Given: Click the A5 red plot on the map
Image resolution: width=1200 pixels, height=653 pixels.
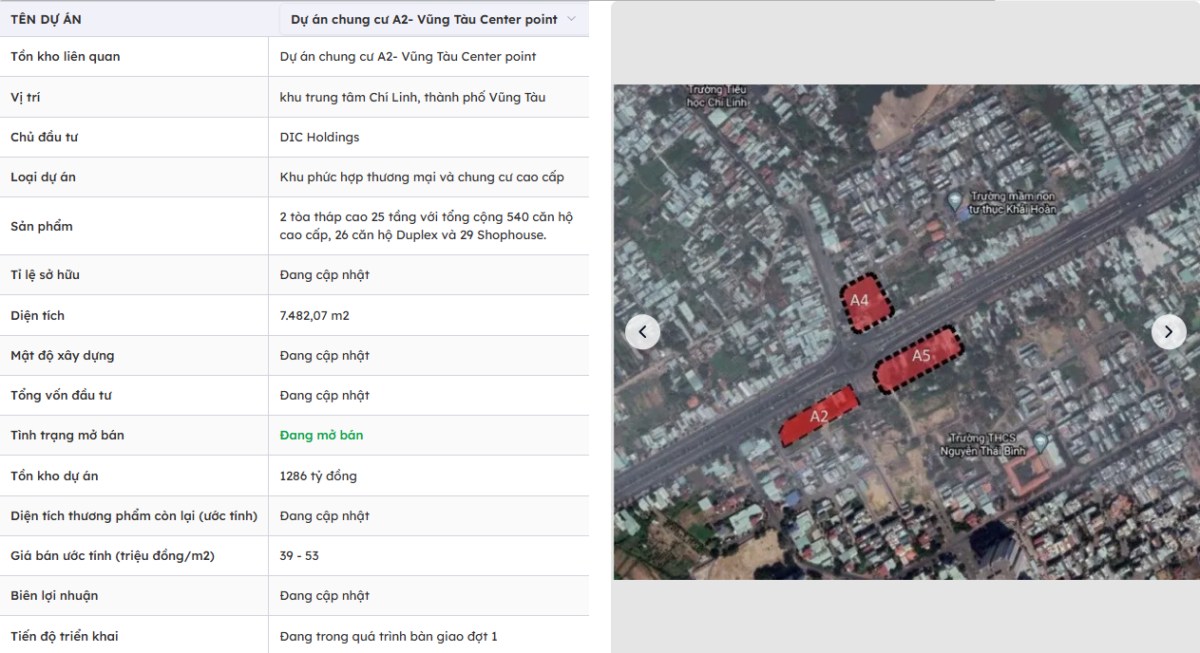Looking at the screenshot, I should [x=918, y=359].
